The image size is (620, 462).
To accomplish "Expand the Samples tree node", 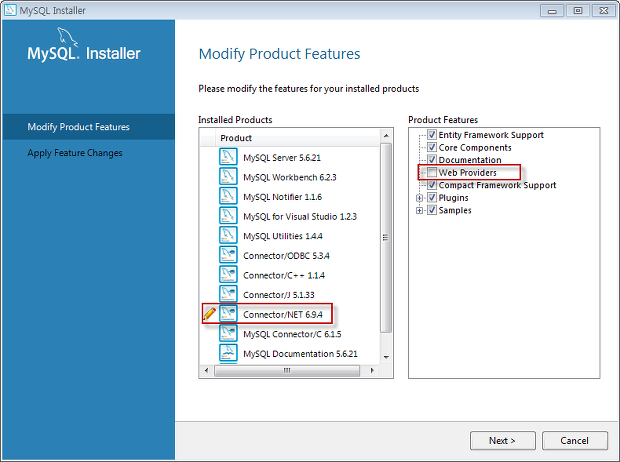I will 420,210.
